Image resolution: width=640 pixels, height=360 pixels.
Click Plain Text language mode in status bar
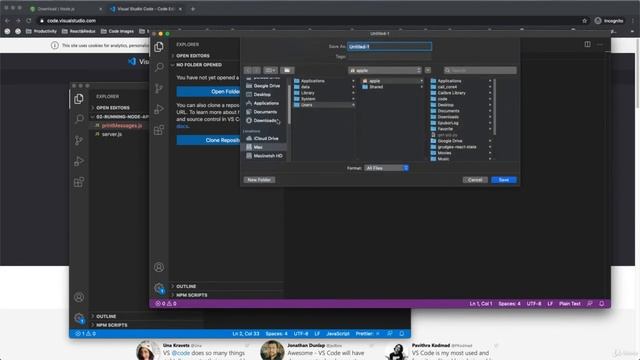[x=569, y=304]
